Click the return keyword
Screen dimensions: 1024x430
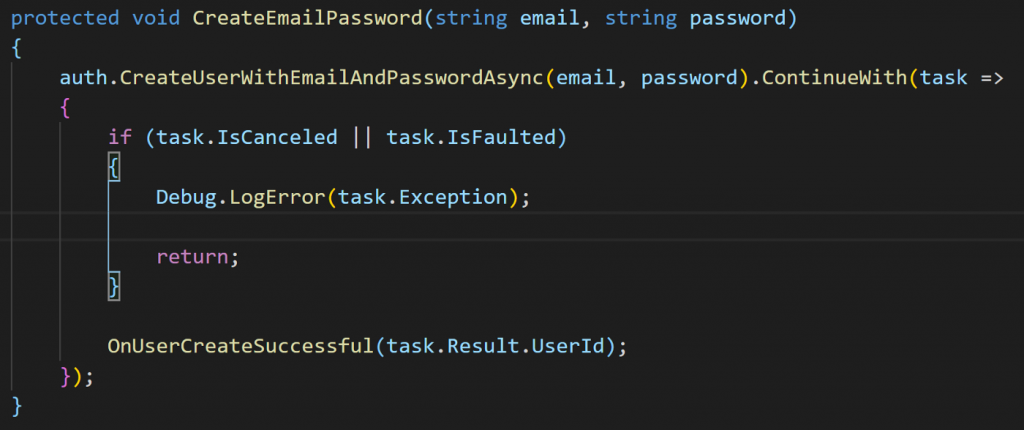point(191,257)
